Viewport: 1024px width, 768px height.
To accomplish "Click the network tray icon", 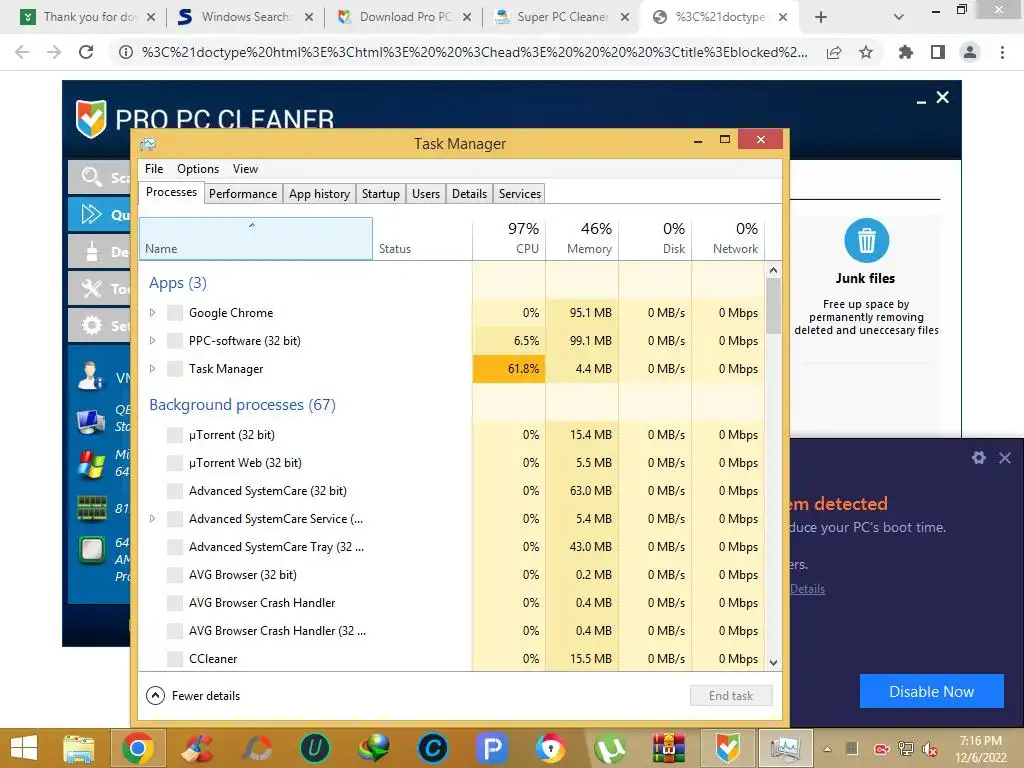I will coord(906,749).
